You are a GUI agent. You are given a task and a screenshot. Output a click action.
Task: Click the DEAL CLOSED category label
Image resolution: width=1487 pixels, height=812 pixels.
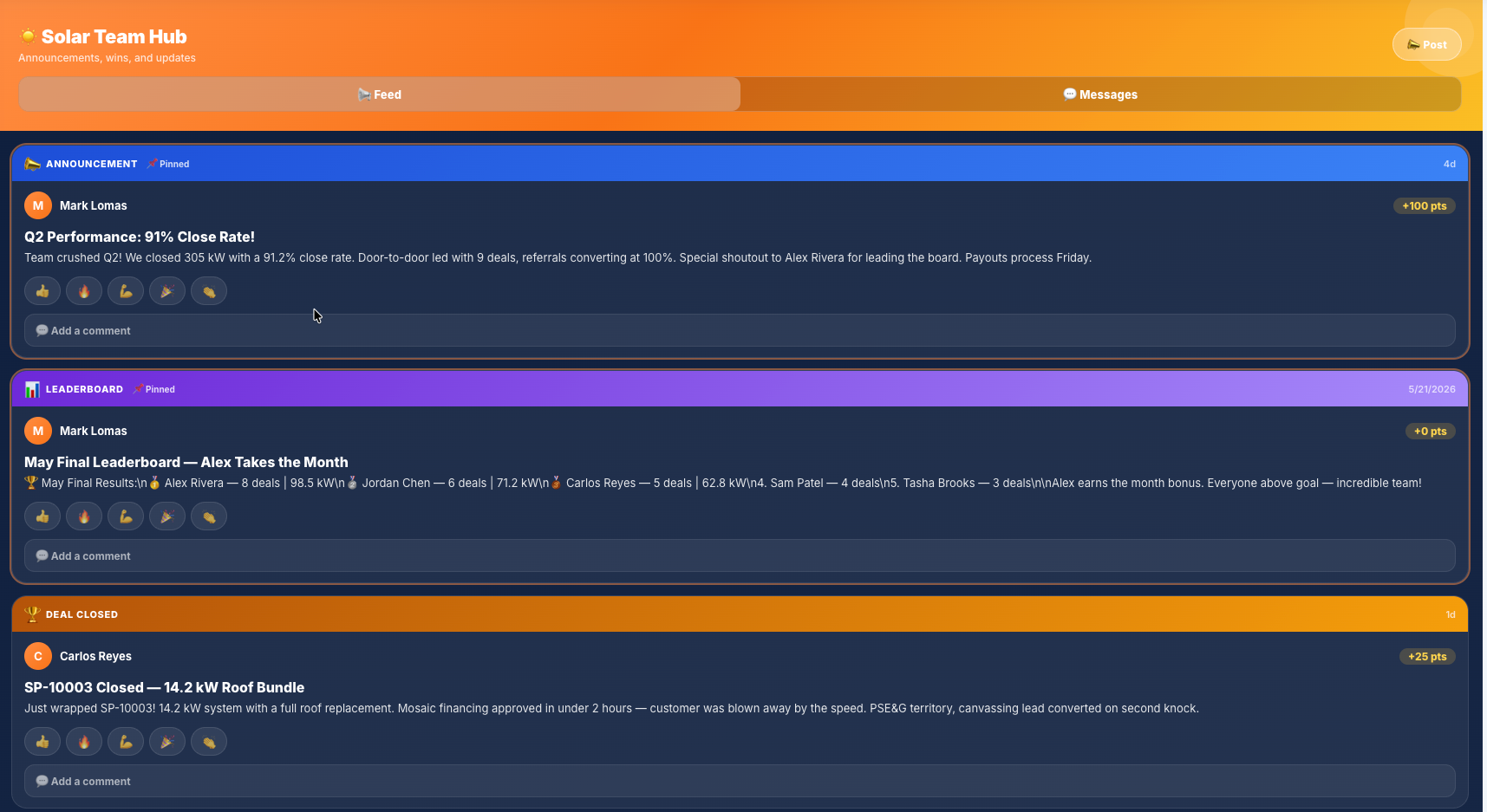point(82,614)
